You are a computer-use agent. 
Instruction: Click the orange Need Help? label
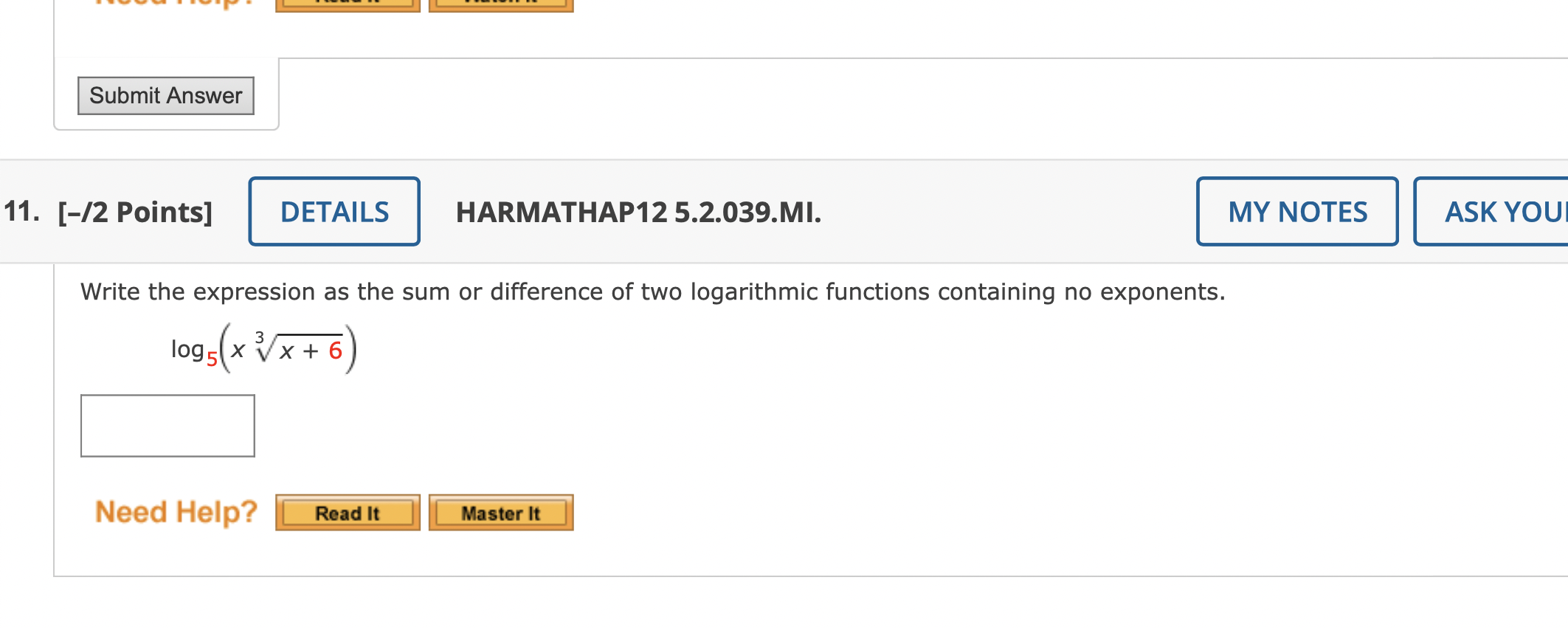click(x=176, y=512)
